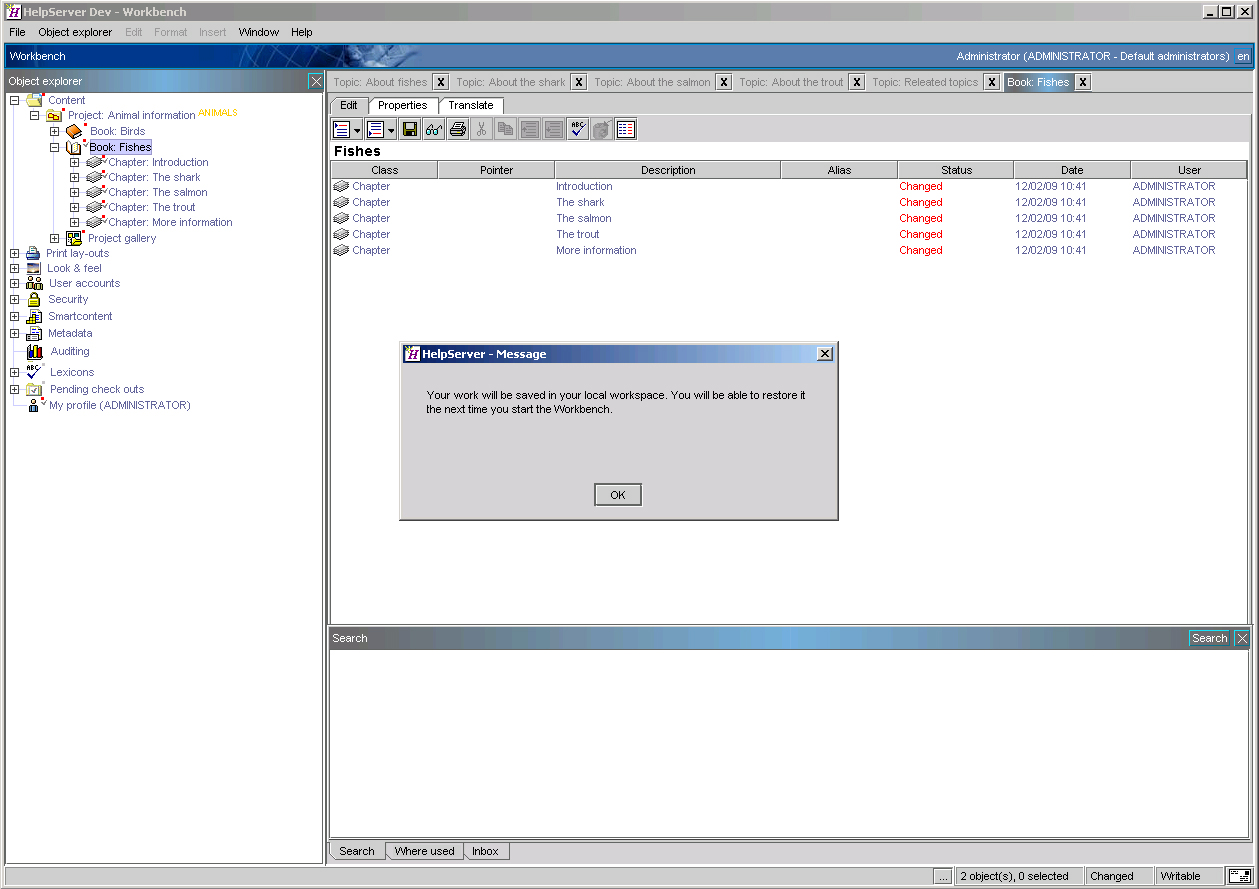Click the Security padlock icon
The height and width of the screenshot is (889, 1259).
[x=34, y=299]
